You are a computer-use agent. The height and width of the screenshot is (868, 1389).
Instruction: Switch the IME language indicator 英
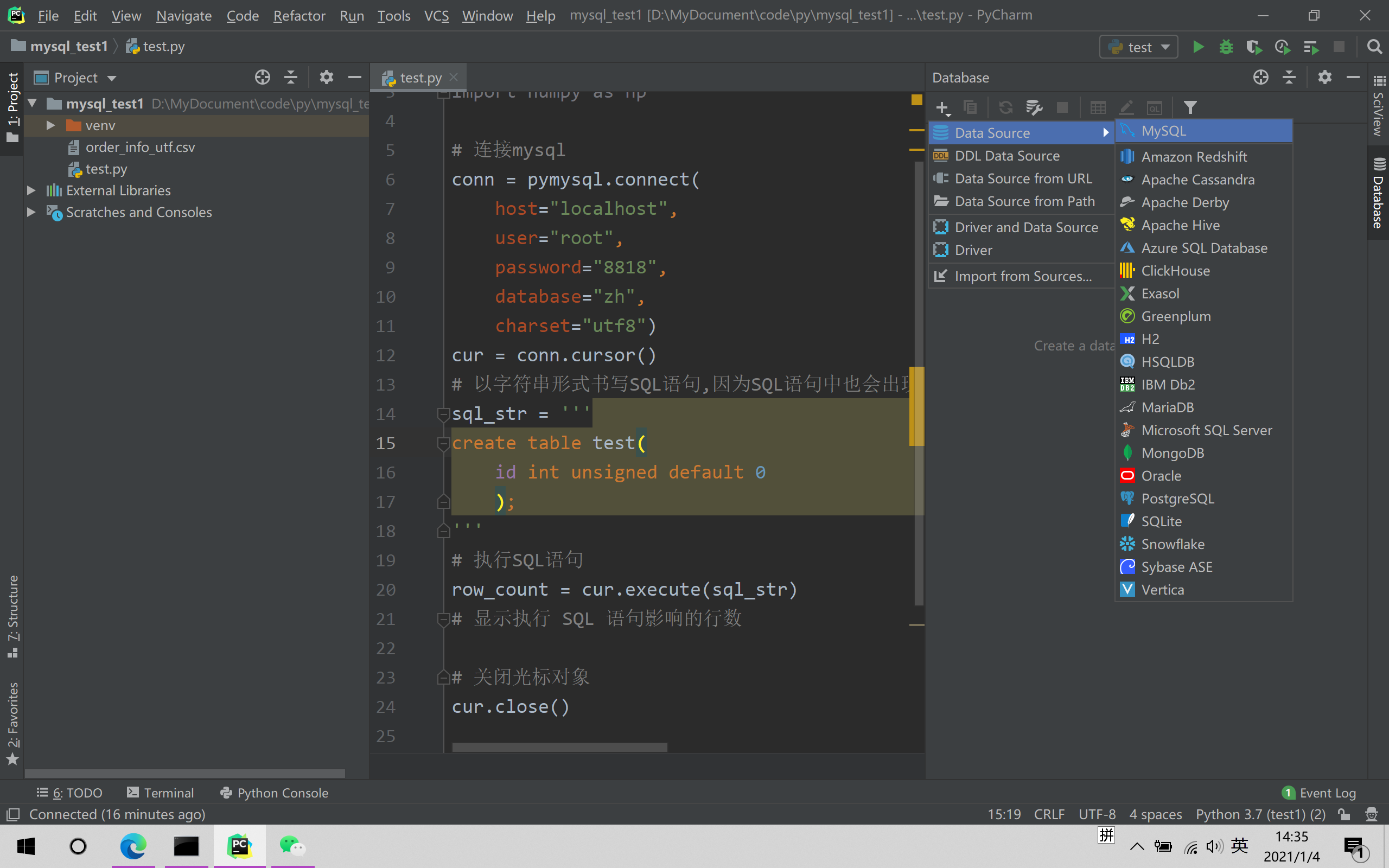[1239, 846]
